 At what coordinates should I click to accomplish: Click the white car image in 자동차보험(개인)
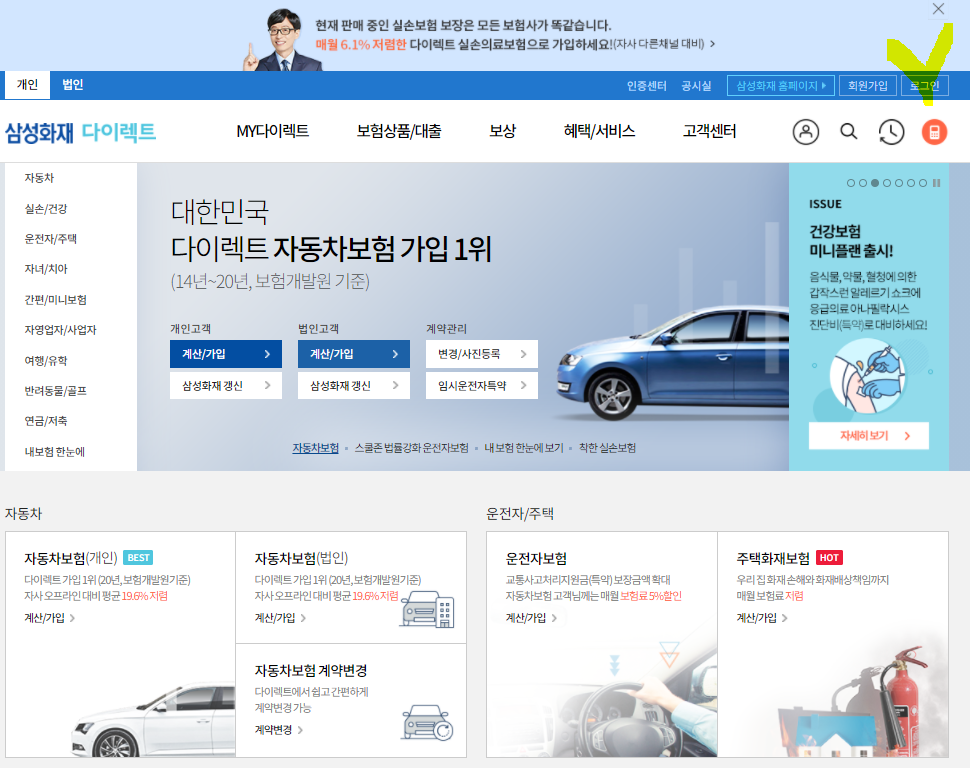click(x=153, y=719)
